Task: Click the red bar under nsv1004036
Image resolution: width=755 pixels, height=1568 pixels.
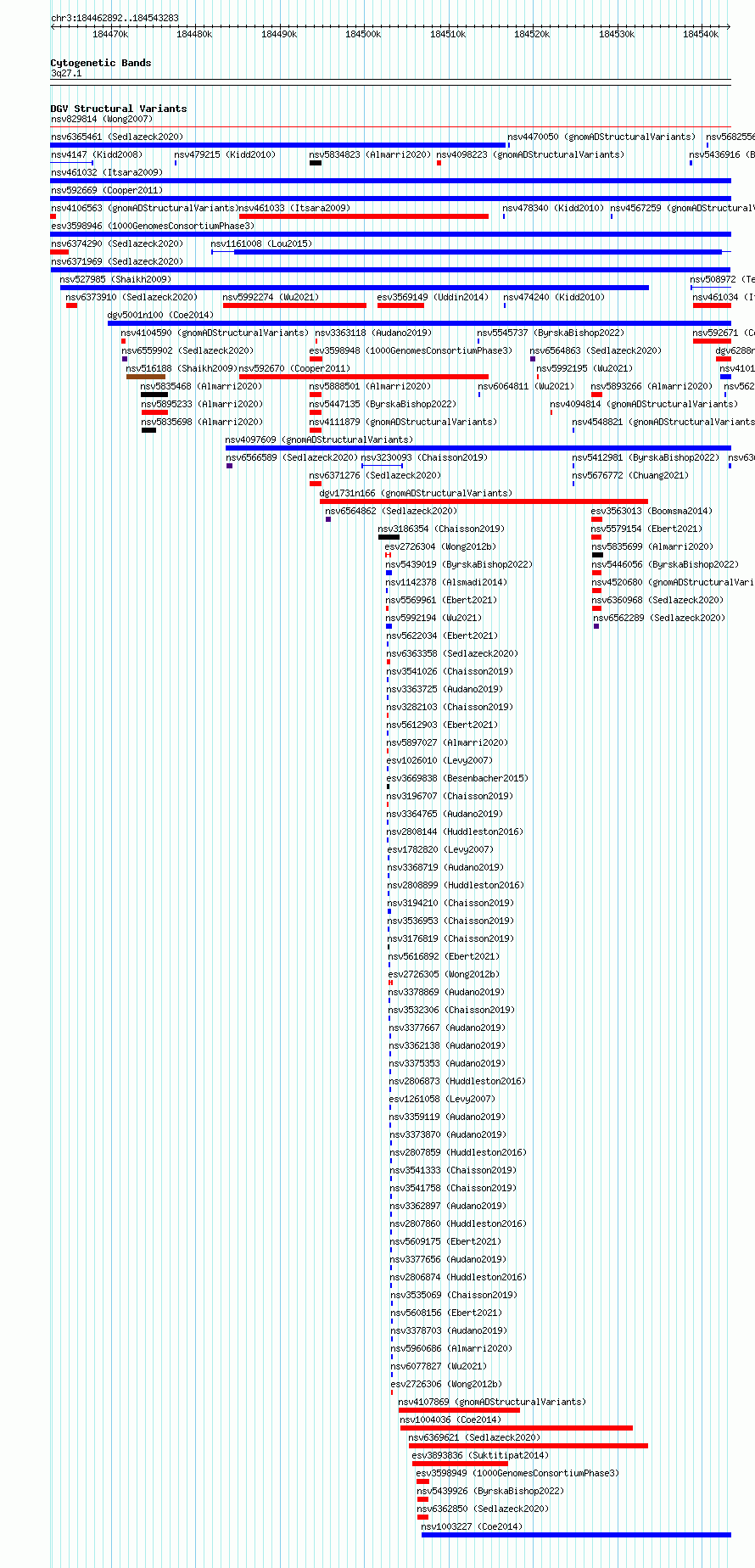Action: pyautogui.click(x=517, y=1428)
